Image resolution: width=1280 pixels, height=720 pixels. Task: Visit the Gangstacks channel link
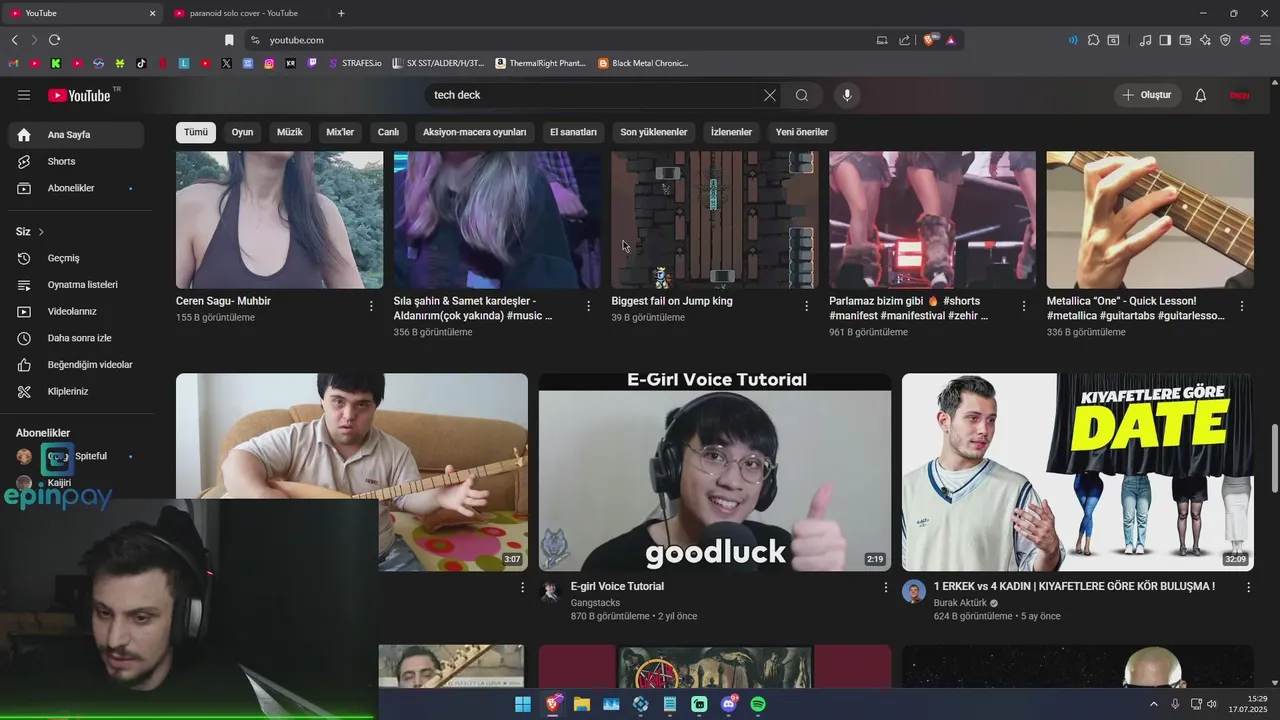point(595,603)
